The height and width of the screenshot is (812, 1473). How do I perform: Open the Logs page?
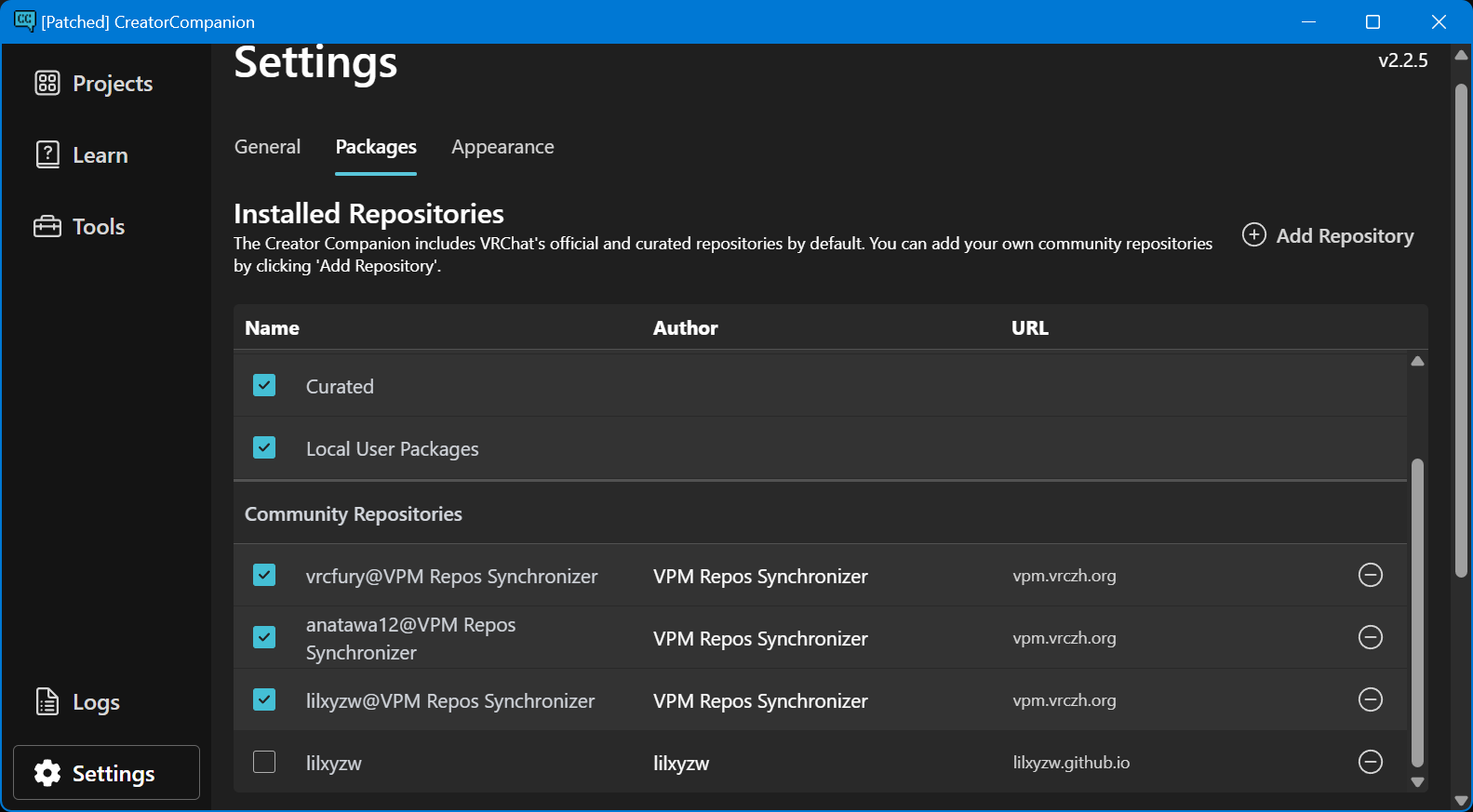point(77,702)
